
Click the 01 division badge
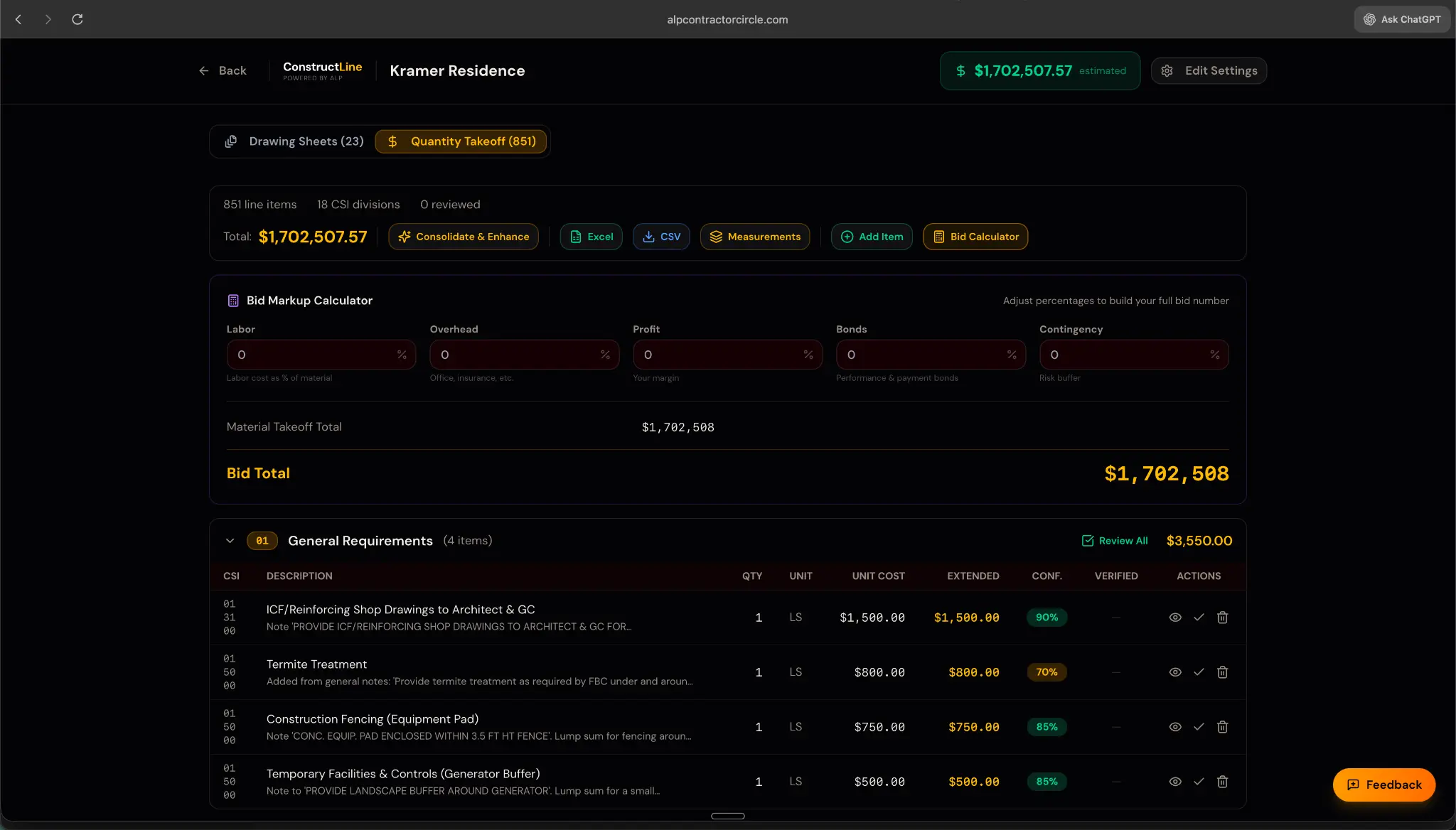pyautogui.click(x=262, y=541)
